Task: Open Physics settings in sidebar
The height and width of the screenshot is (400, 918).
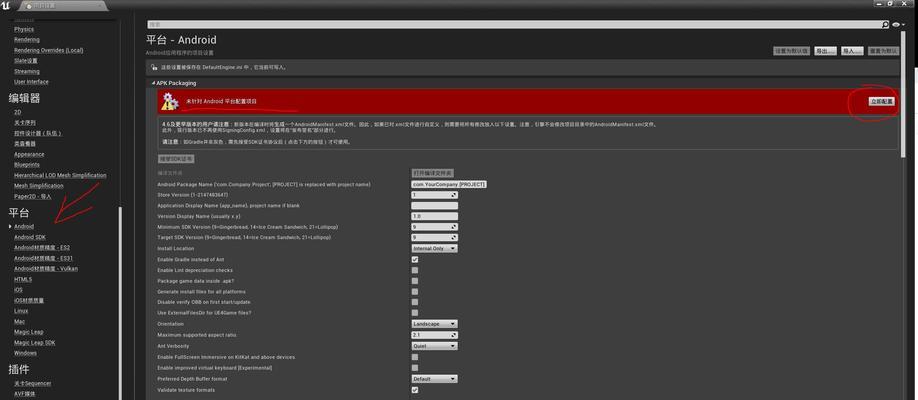Action: [x=24, y=29]
